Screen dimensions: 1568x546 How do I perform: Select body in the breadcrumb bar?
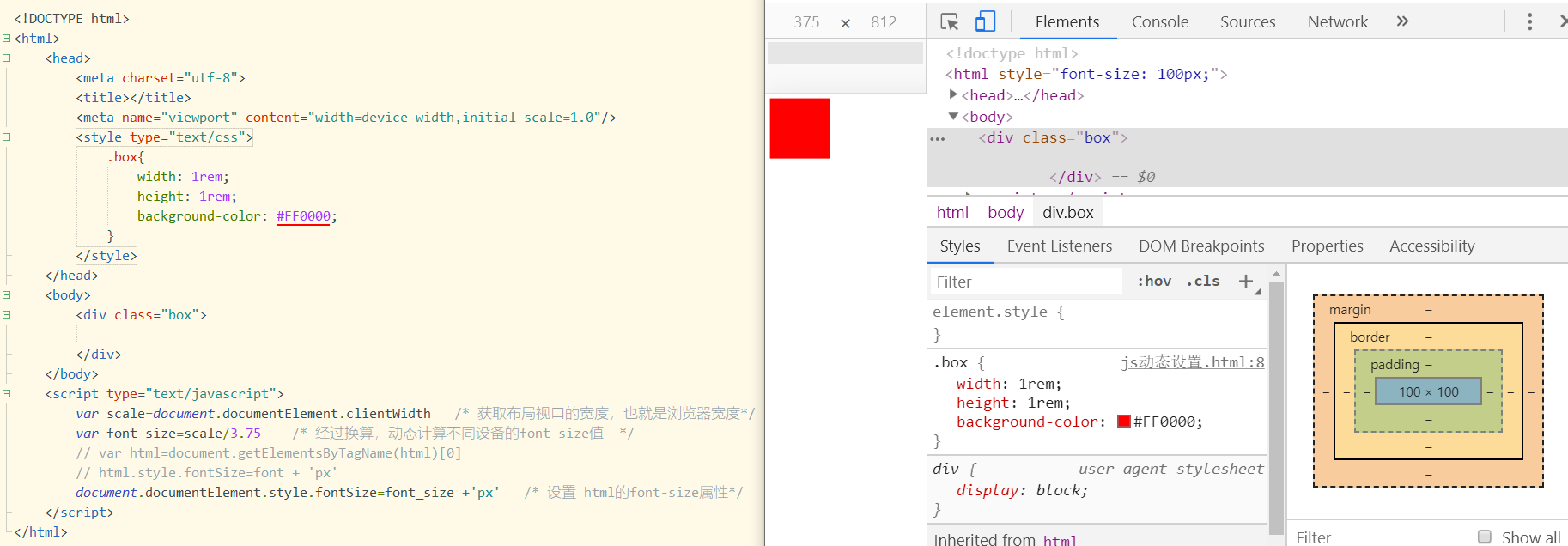click(1006, 212)
